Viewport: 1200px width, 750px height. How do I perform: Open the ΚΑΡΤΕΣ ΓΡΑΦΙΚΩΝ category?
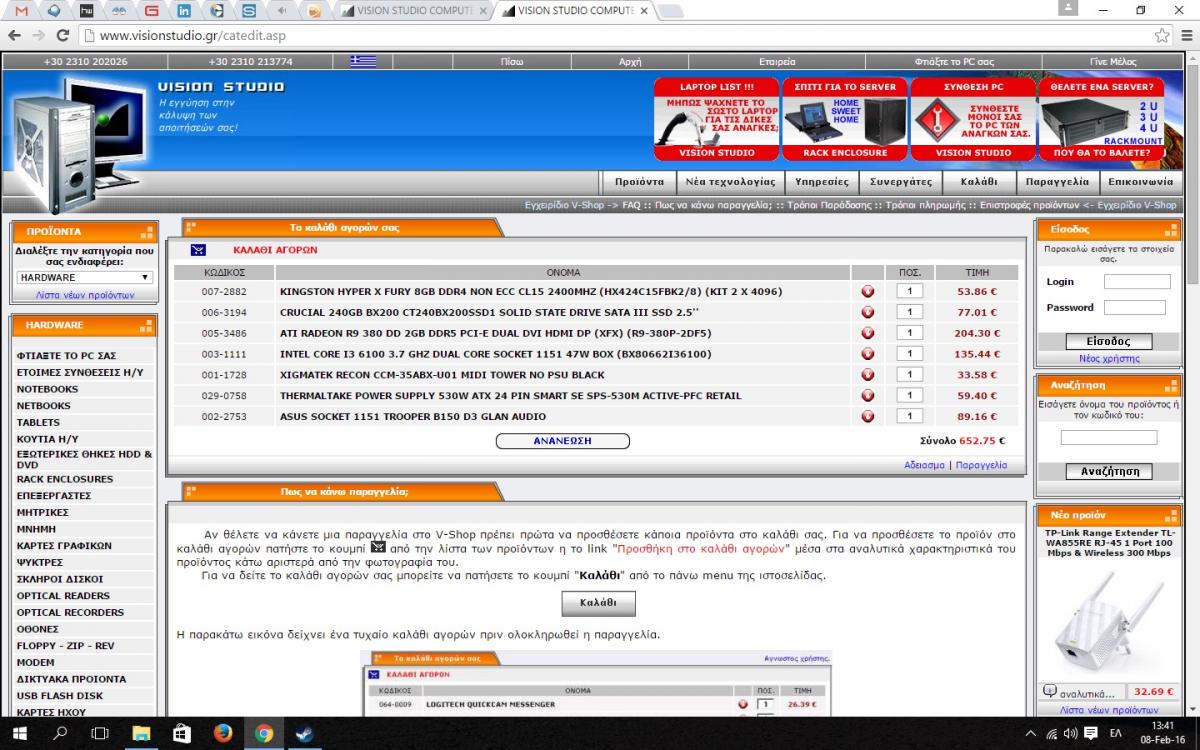[x=64, y=546]
